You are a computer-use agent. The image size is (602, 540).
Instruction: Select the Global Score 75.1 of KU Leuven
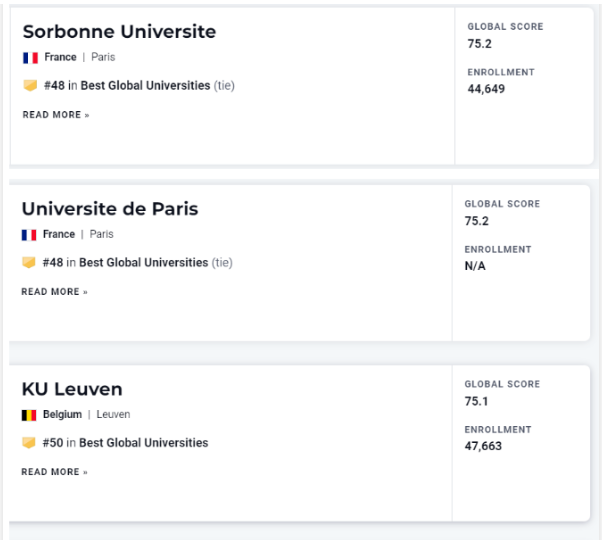[479, 400]
